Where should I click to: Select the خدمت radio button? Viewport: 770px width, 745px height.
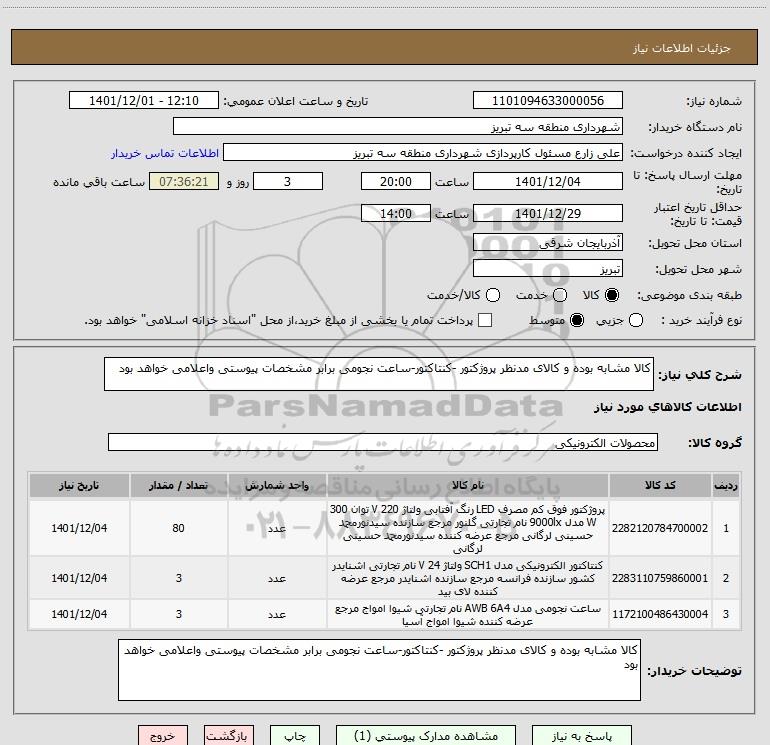point(560,295)
